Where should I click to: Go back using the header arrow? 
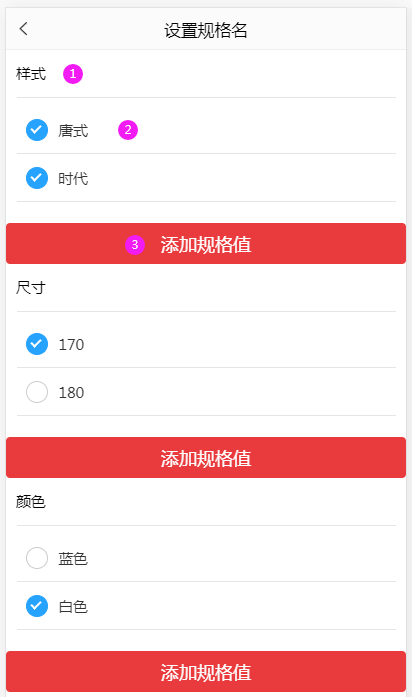click(24, 29)
